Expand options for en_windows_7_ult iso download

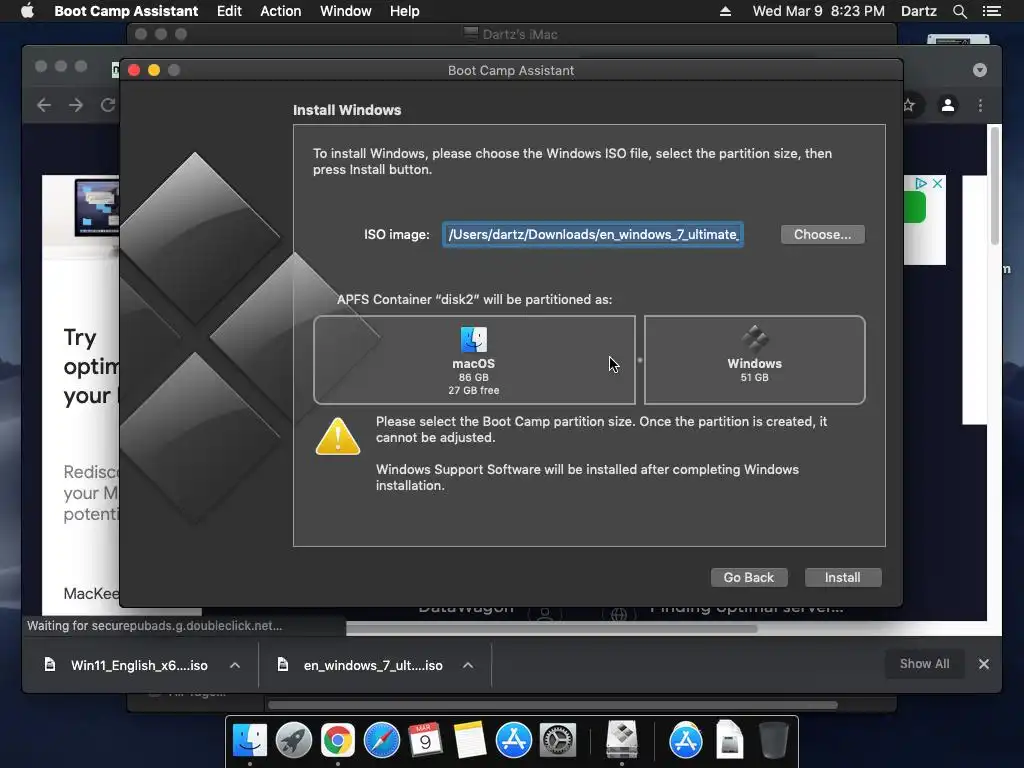coord(468,665)
